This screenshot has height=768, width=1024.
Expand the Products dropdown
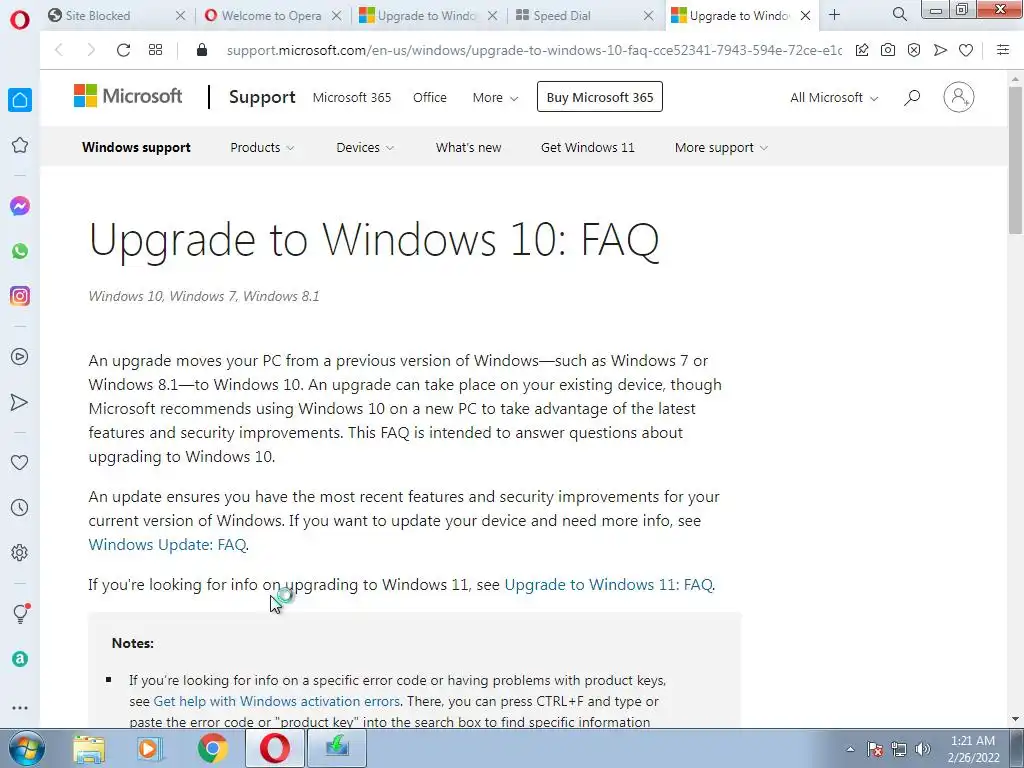click(262, 148)
